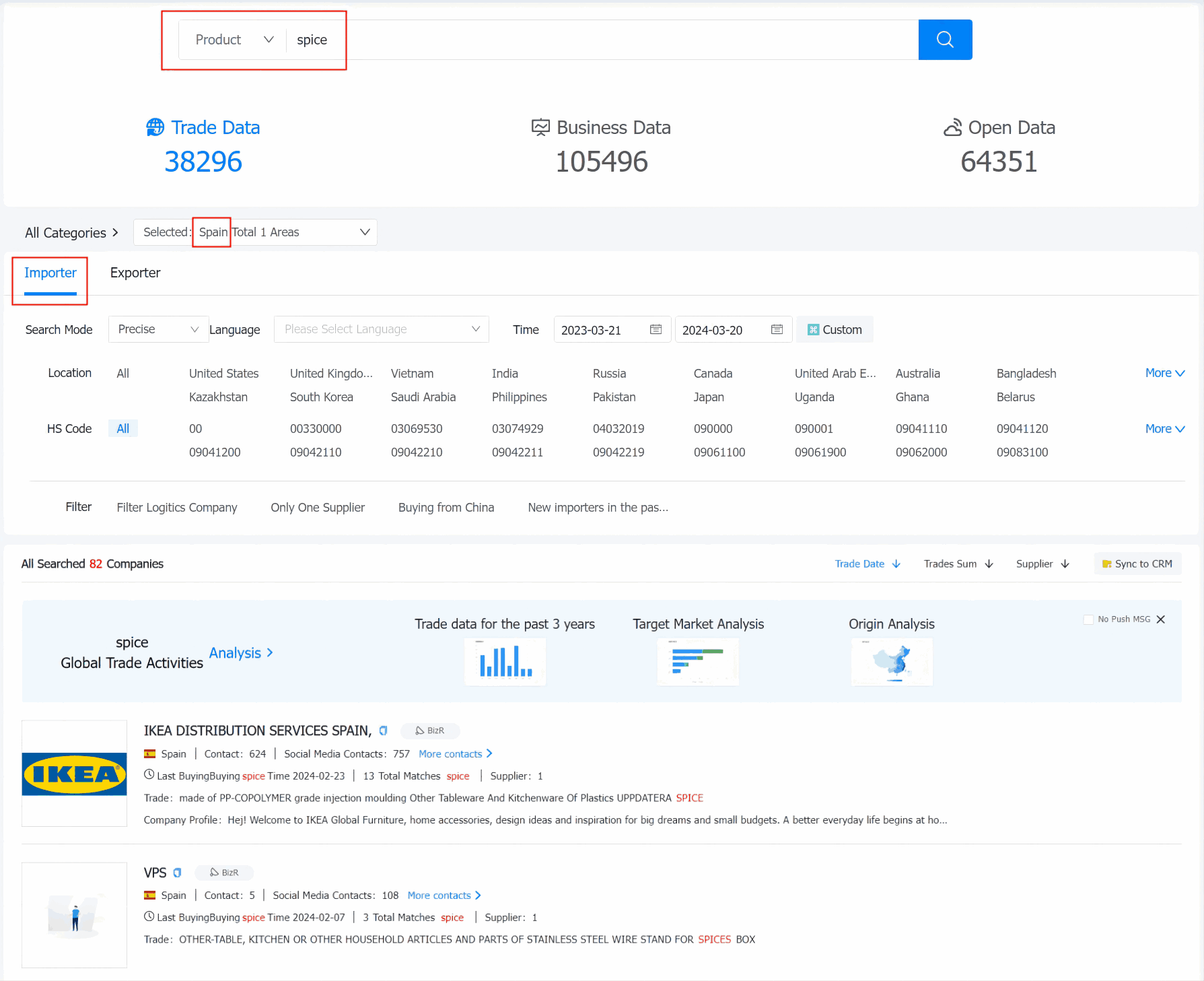Open the Precise search mode dropdown
The height and width of the screenshot is (981, 1204).
pyautogui.click(x=158, y=329)
